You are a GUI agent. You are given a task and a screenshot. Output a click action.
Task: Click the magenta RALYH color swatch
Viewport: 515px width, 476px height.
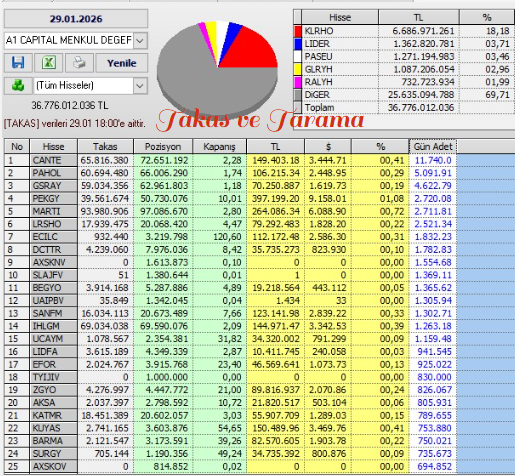coord(298,82)
